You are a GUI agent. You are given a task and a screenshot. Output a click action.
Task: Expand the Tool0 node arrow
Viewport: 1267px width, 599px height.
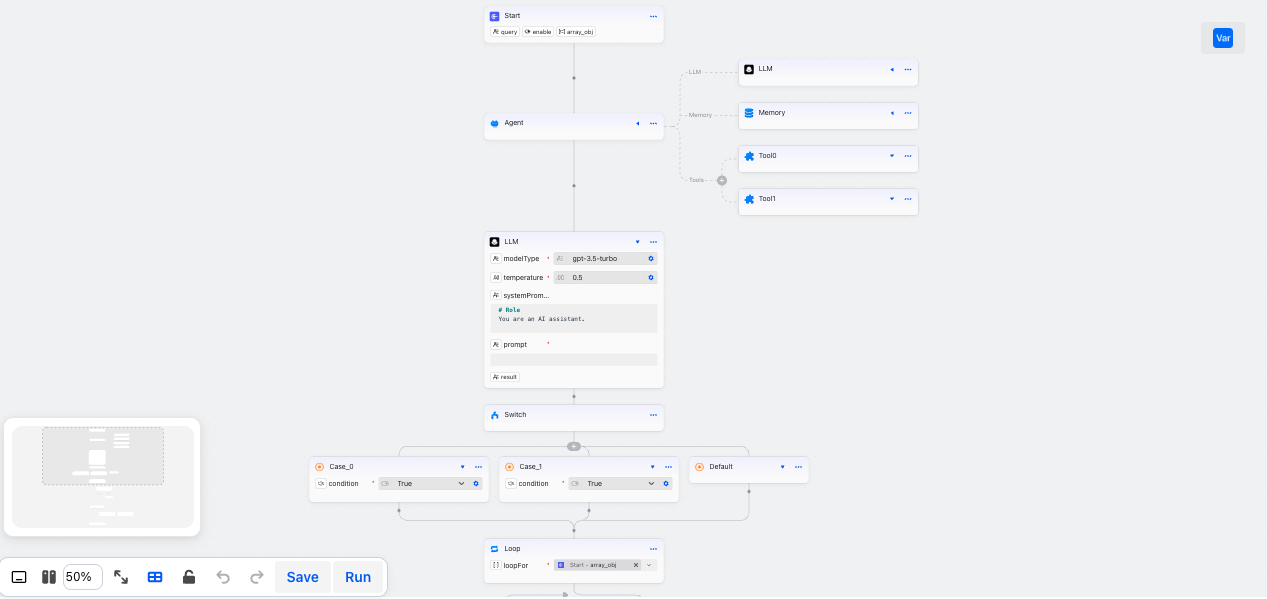coord(892,156)
